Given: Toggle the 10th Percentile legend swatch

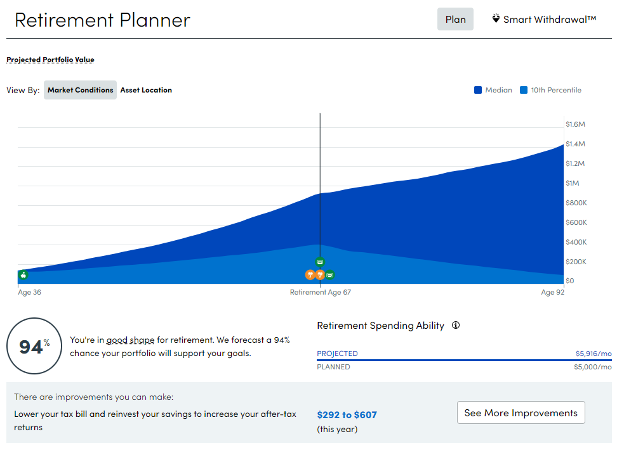Looking at the screenshot, I should (x=524, y=90).
